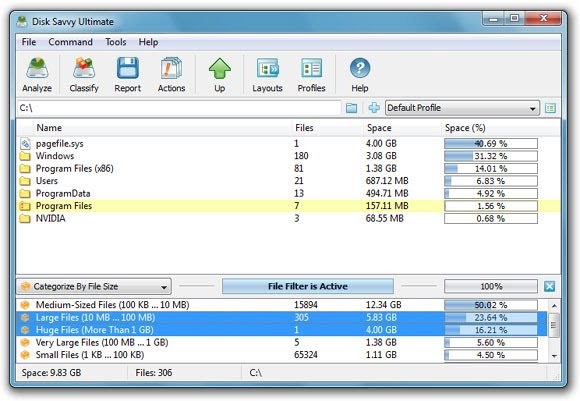
Task: Click the Report floppy disk icon
Action: tap(128, 68)
